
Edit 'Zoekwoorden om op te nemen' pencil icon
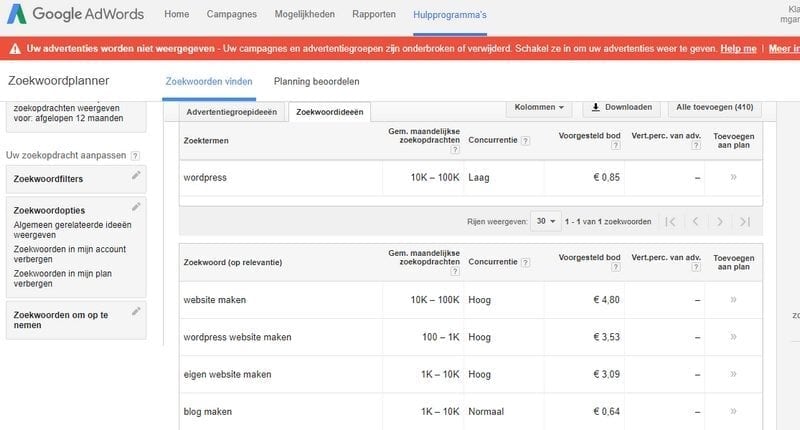point(136,311)
